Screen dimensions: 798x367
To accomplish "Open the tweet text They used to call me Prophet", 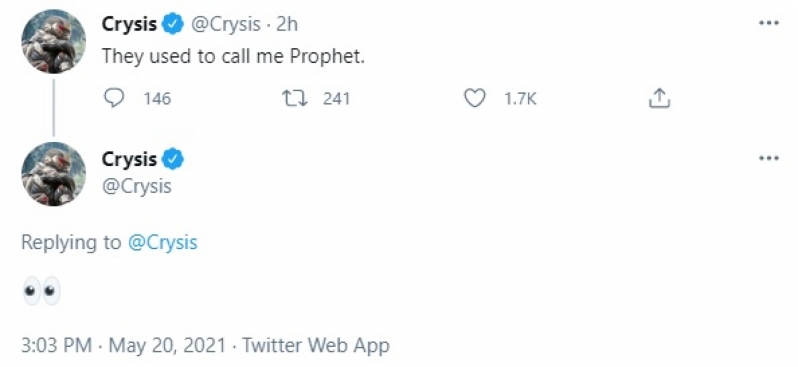I will click(x=233, y=57).
